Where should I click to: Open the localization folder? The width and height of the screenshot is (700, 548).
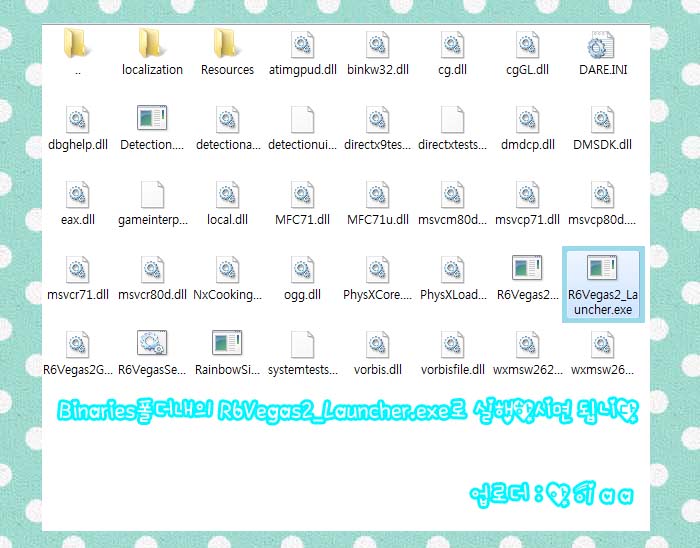(x=152, y=44)
